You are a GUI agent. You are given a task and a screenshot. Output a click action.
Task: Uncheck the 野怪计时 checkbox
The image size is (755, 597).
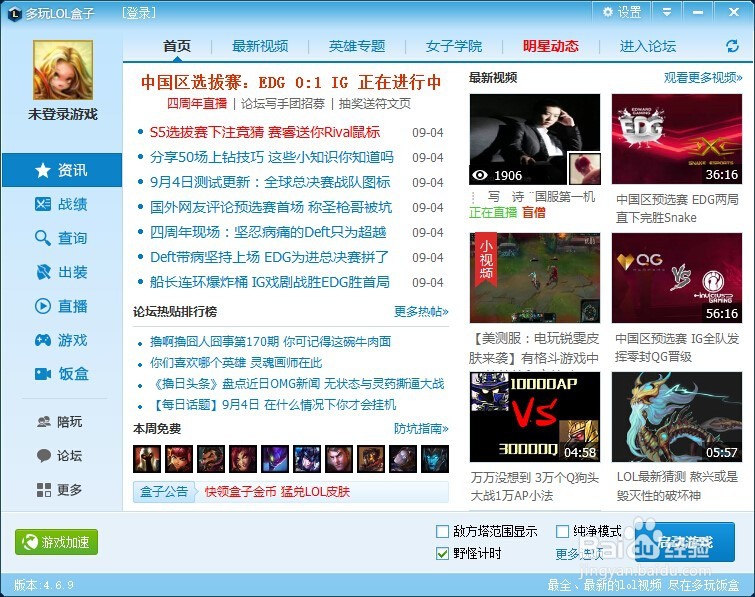click(x=442, y=554)
